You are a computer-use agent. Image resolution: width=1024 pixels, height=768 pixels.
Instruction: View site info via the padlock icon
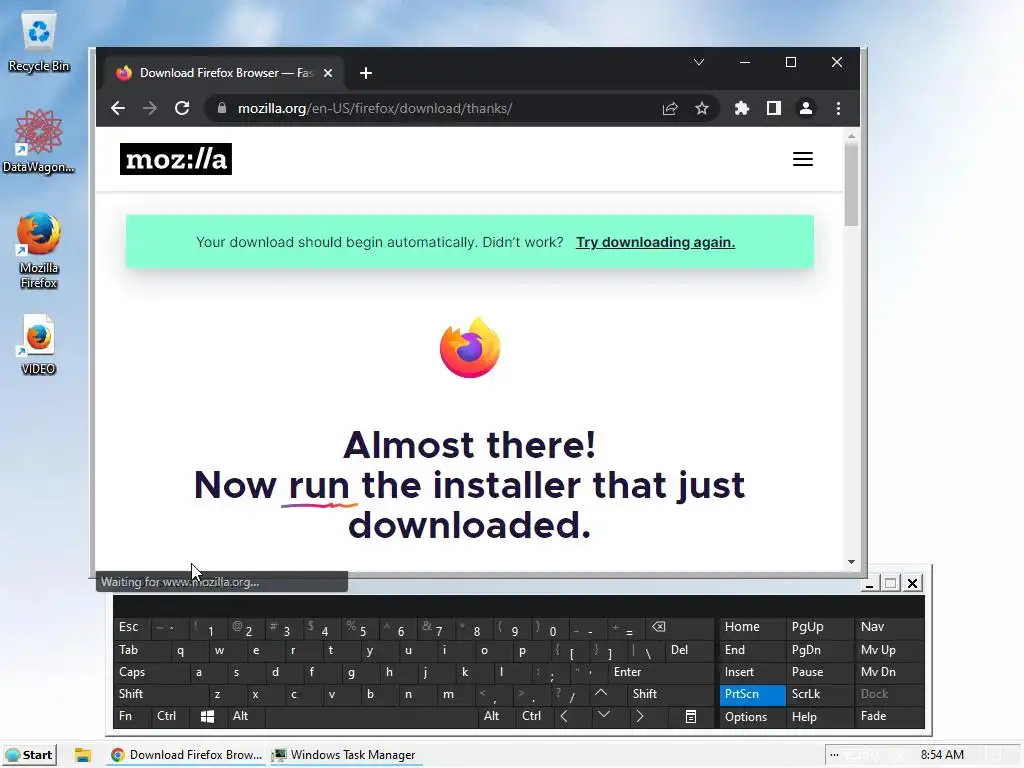[x=222, y=108]
